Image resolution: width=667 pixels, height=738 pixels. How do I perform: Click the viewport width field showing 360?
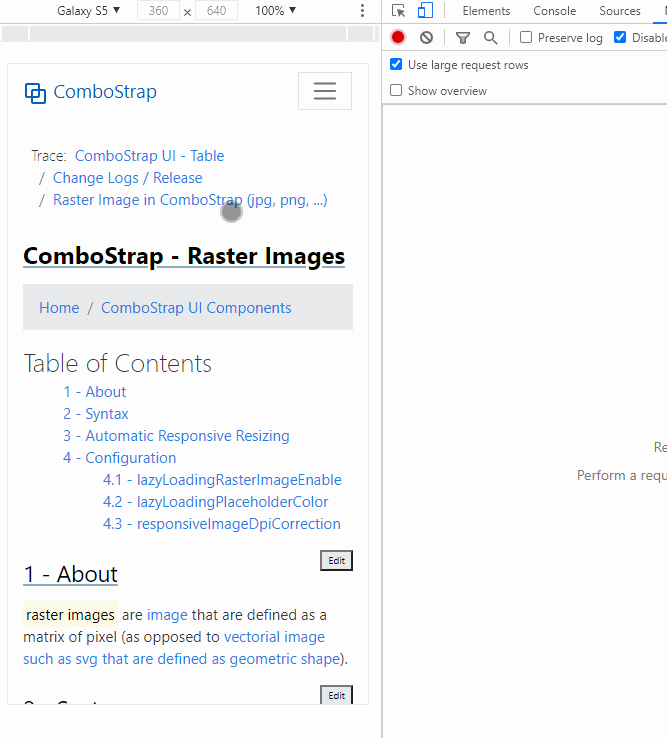click(158, 11)
